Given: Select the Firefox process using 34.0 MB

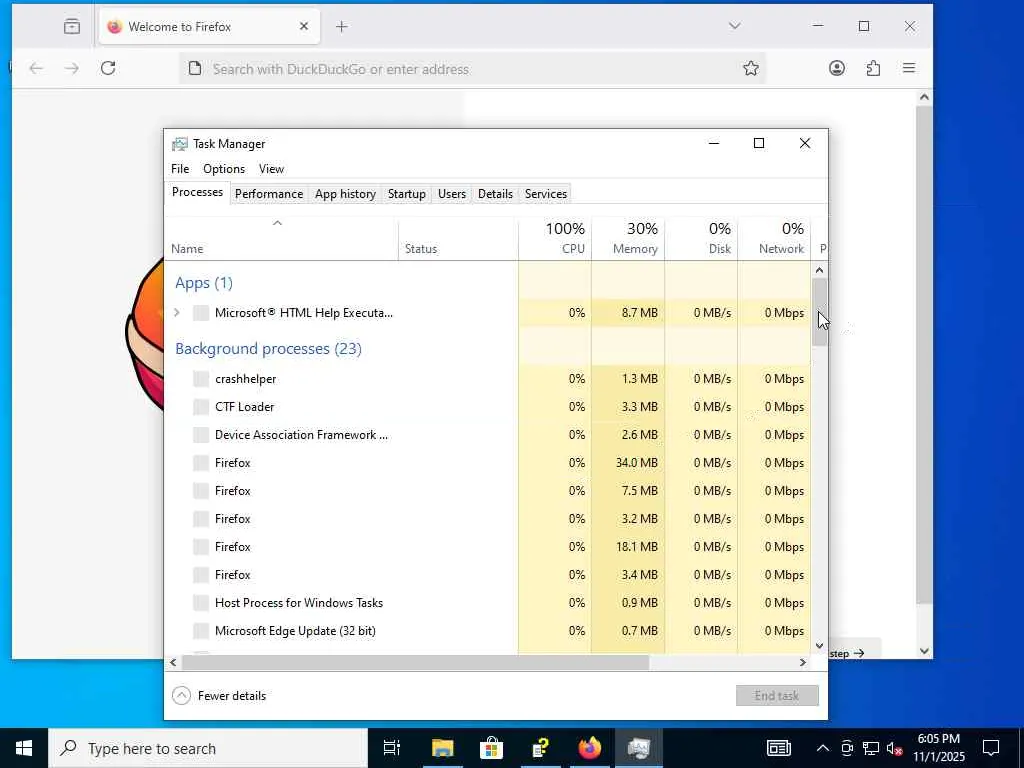Looking at the screenshot, I should point(487,463).
